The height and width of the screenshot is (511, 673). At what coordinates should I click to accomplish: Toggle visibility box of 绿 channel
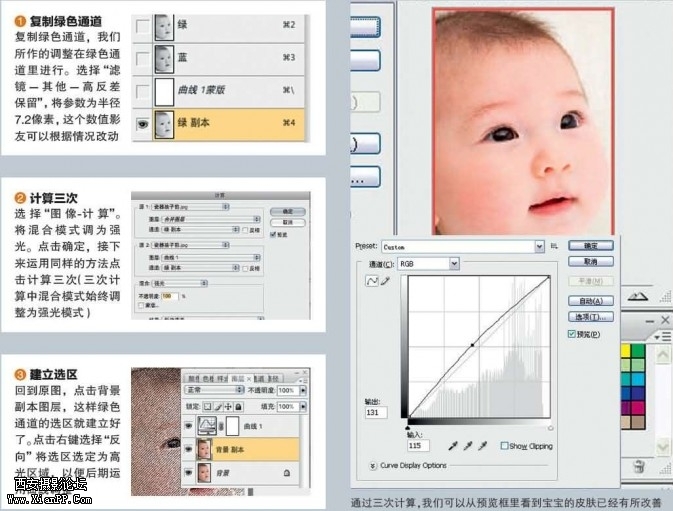142,26
